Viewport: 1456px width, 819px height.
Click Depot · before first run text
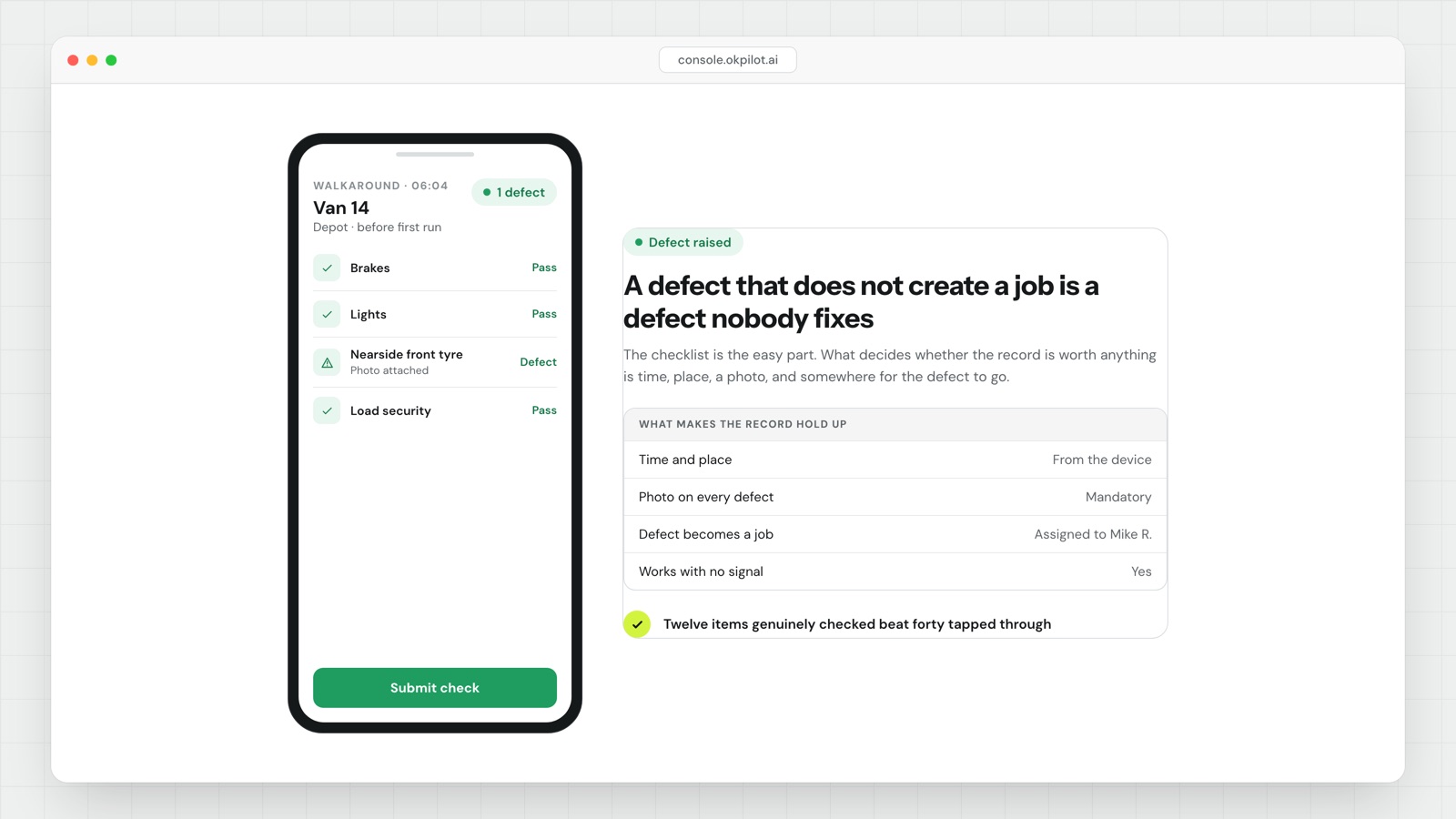(x=377, y=227)
